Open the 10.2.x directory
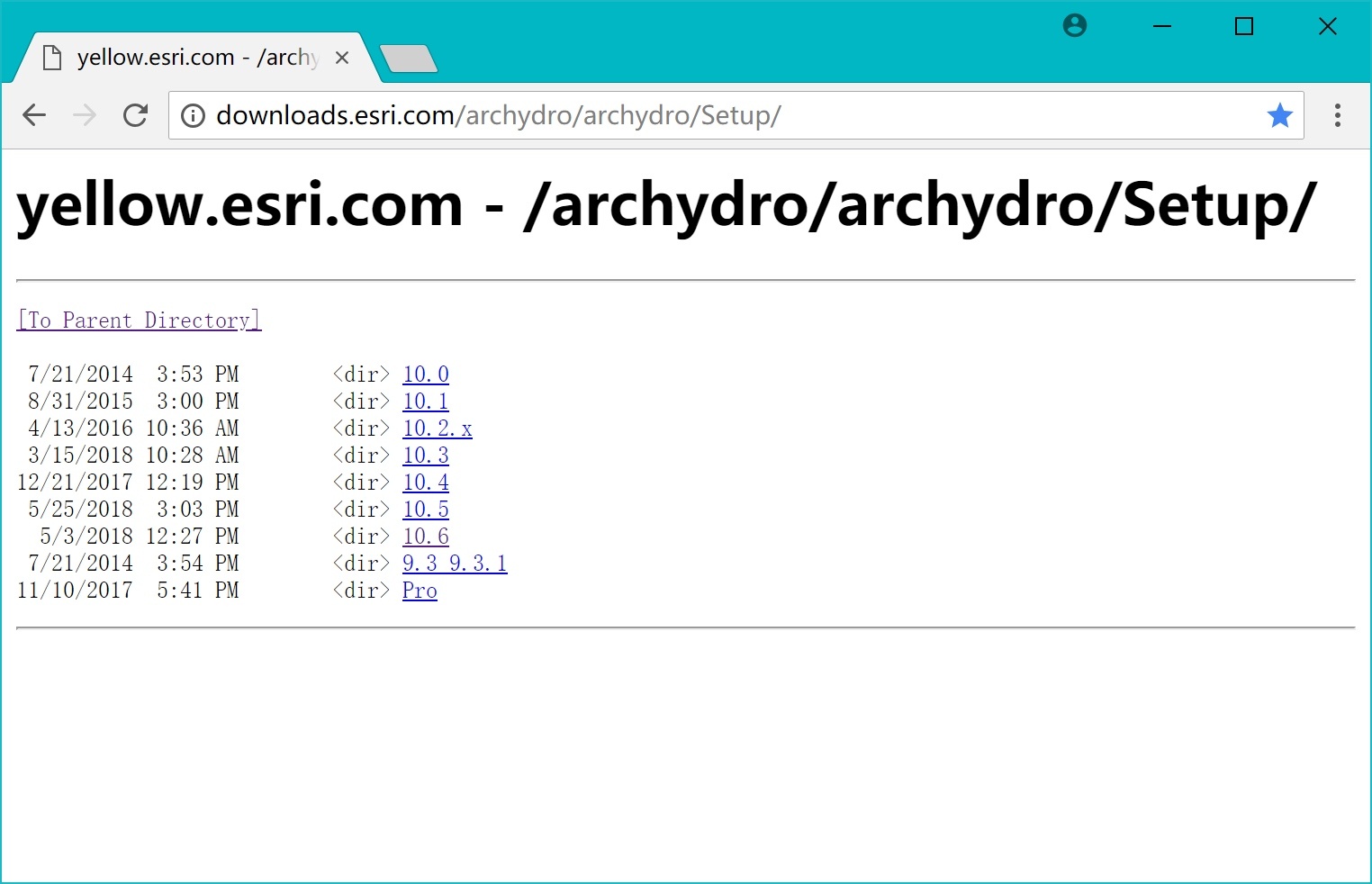The height and width of the screenshot is (884, 1372). point(438,428)
